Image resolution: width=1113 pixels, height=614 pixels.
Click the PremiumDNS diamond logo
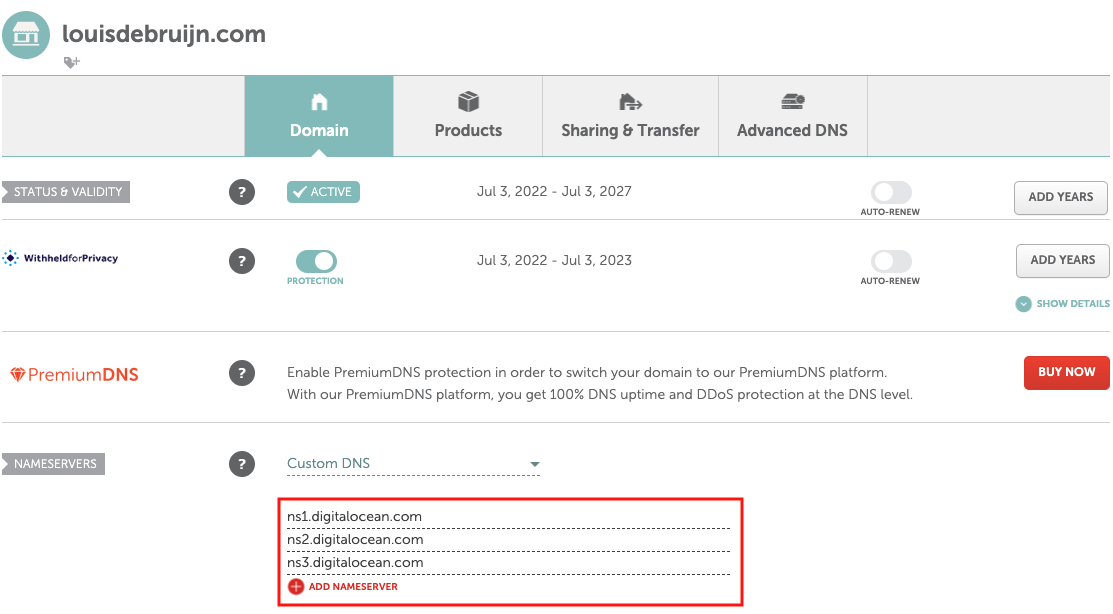(17, 374)
